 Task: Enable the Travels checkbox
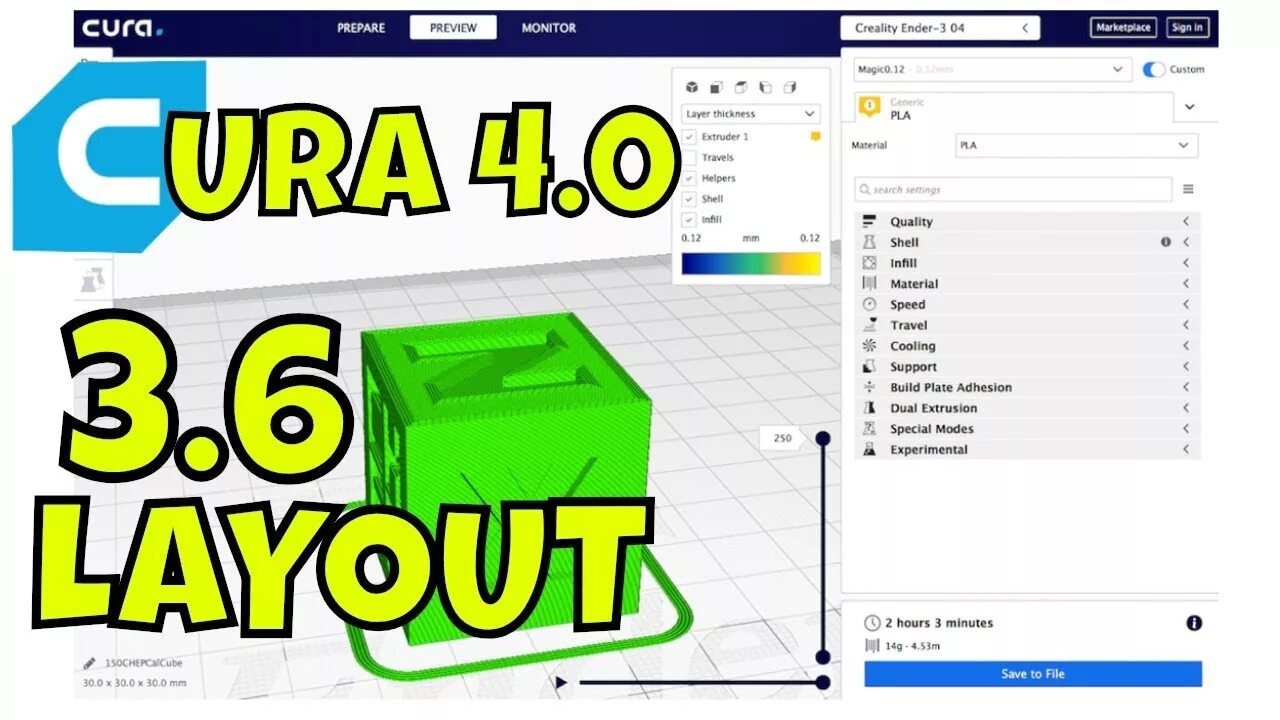[x=690, y=157]
